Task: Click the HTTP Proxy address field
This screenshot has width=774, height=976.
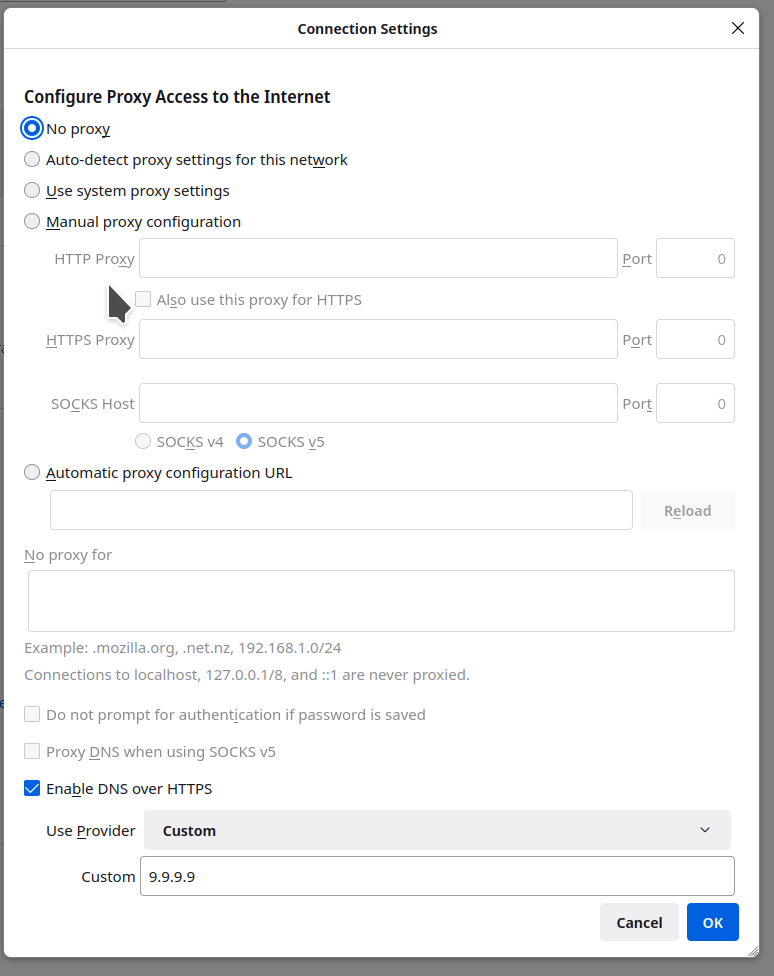Action: tap(378, 258)
